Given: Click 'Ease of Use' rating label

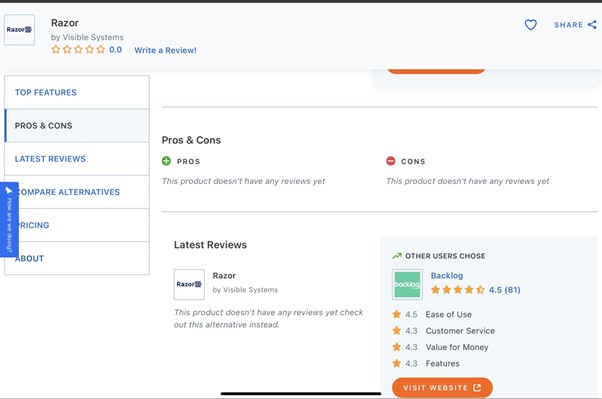Looking at the screenshot, I should (448, 314).
